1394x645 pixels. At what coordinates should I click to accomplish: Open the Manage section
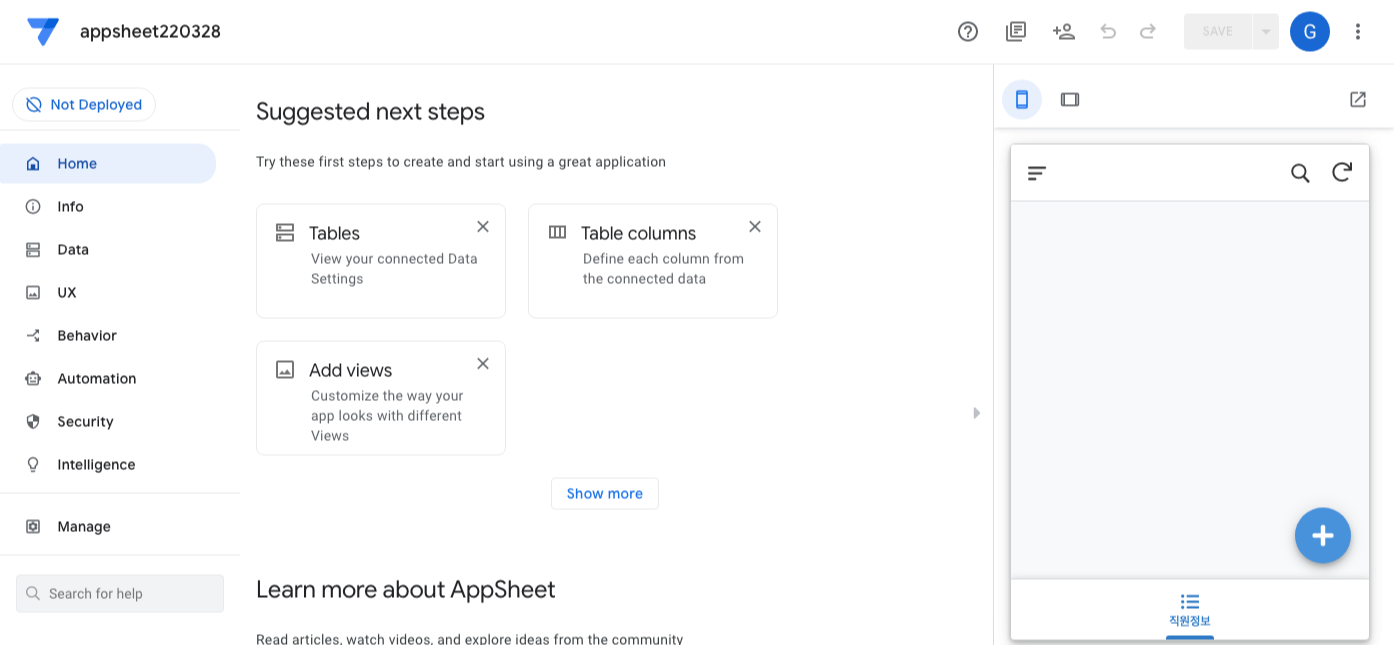[108, 527]
